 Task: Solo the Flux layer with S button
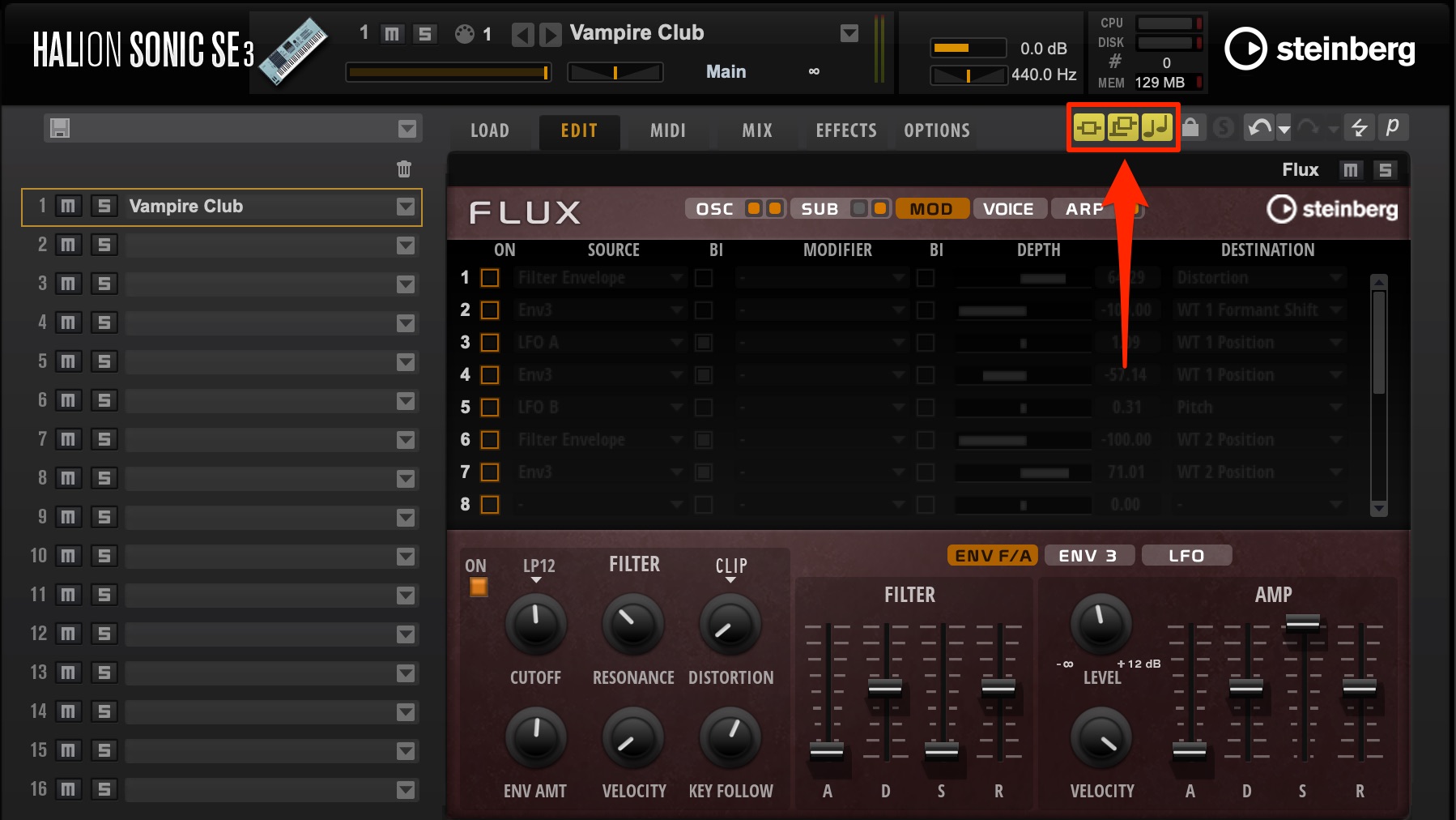point(1385,170)
